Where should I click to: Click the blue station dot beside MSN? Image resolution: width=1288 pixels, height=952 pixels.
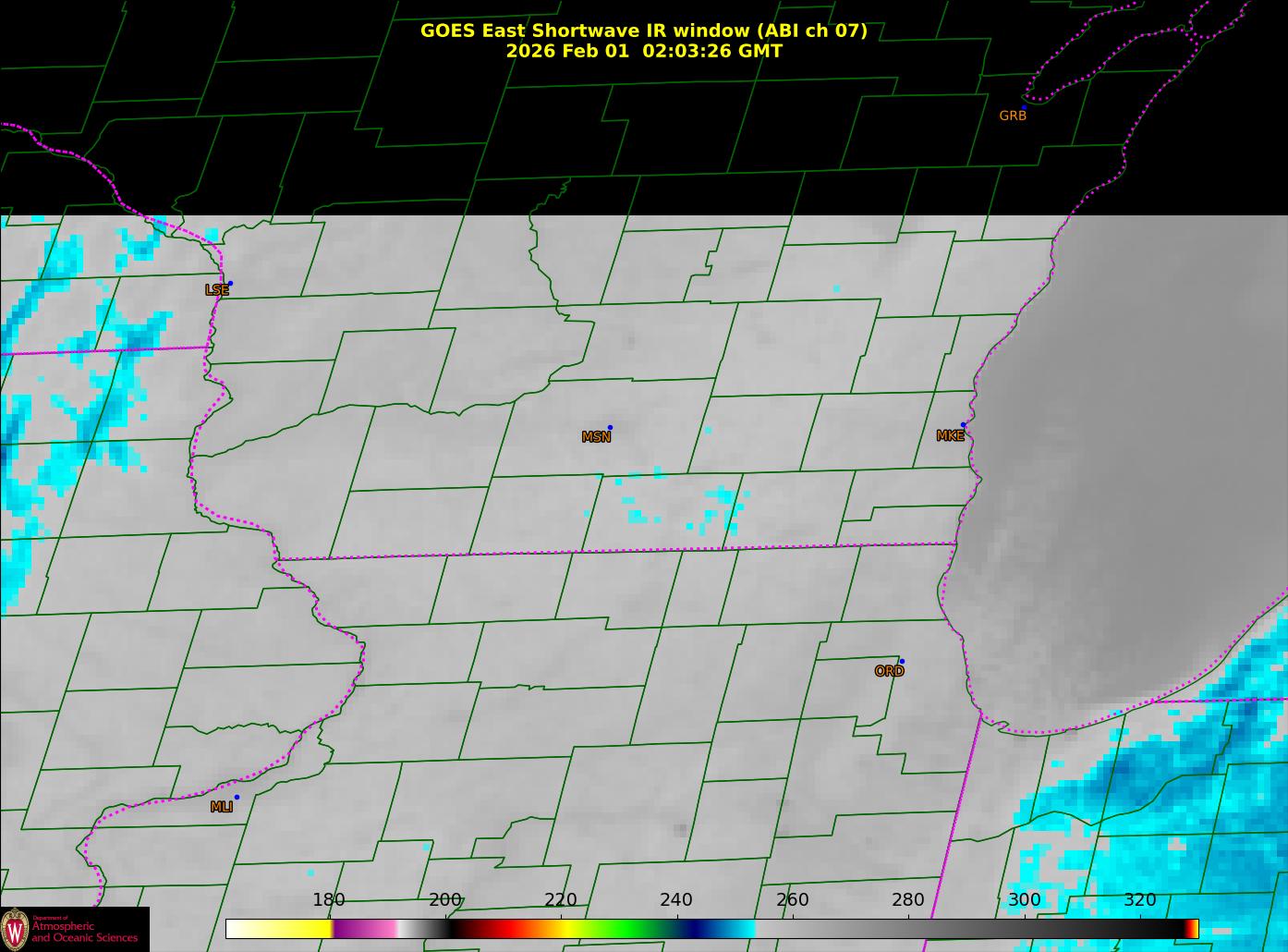click(610, 427)
